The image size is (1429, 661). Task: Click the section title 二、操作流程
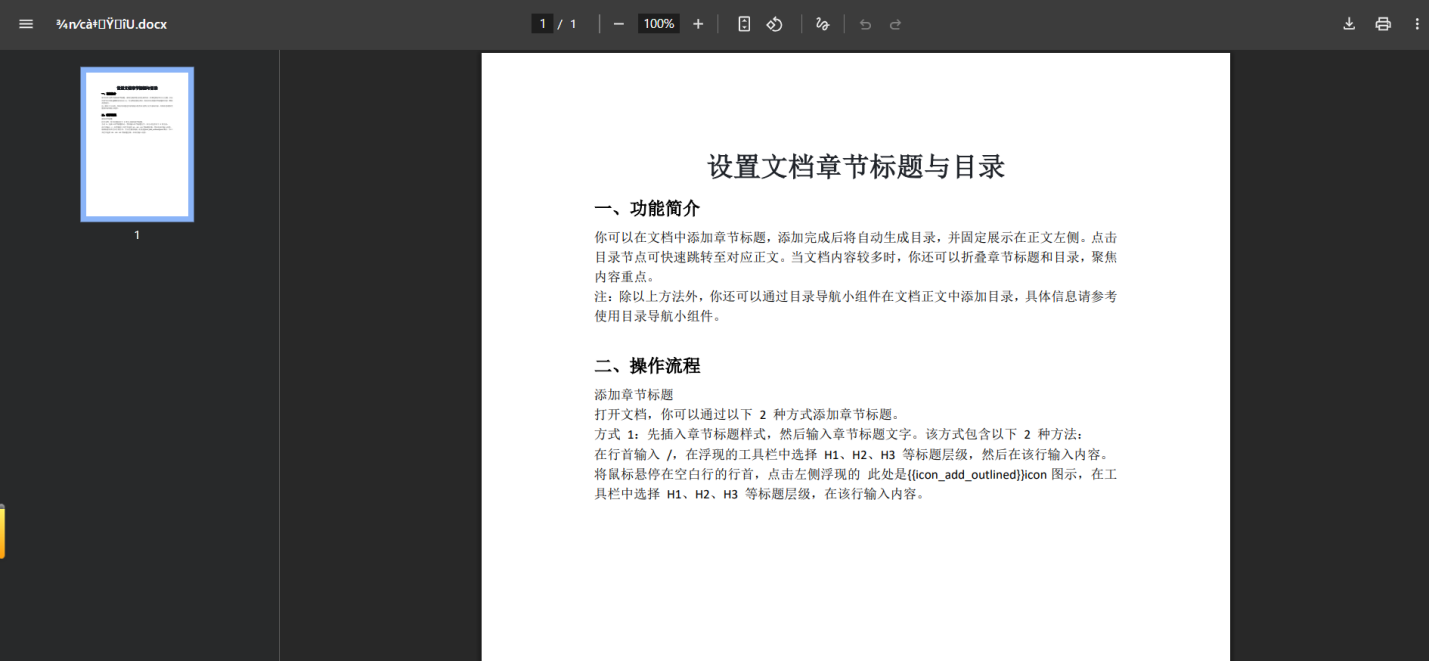point(648,365)
